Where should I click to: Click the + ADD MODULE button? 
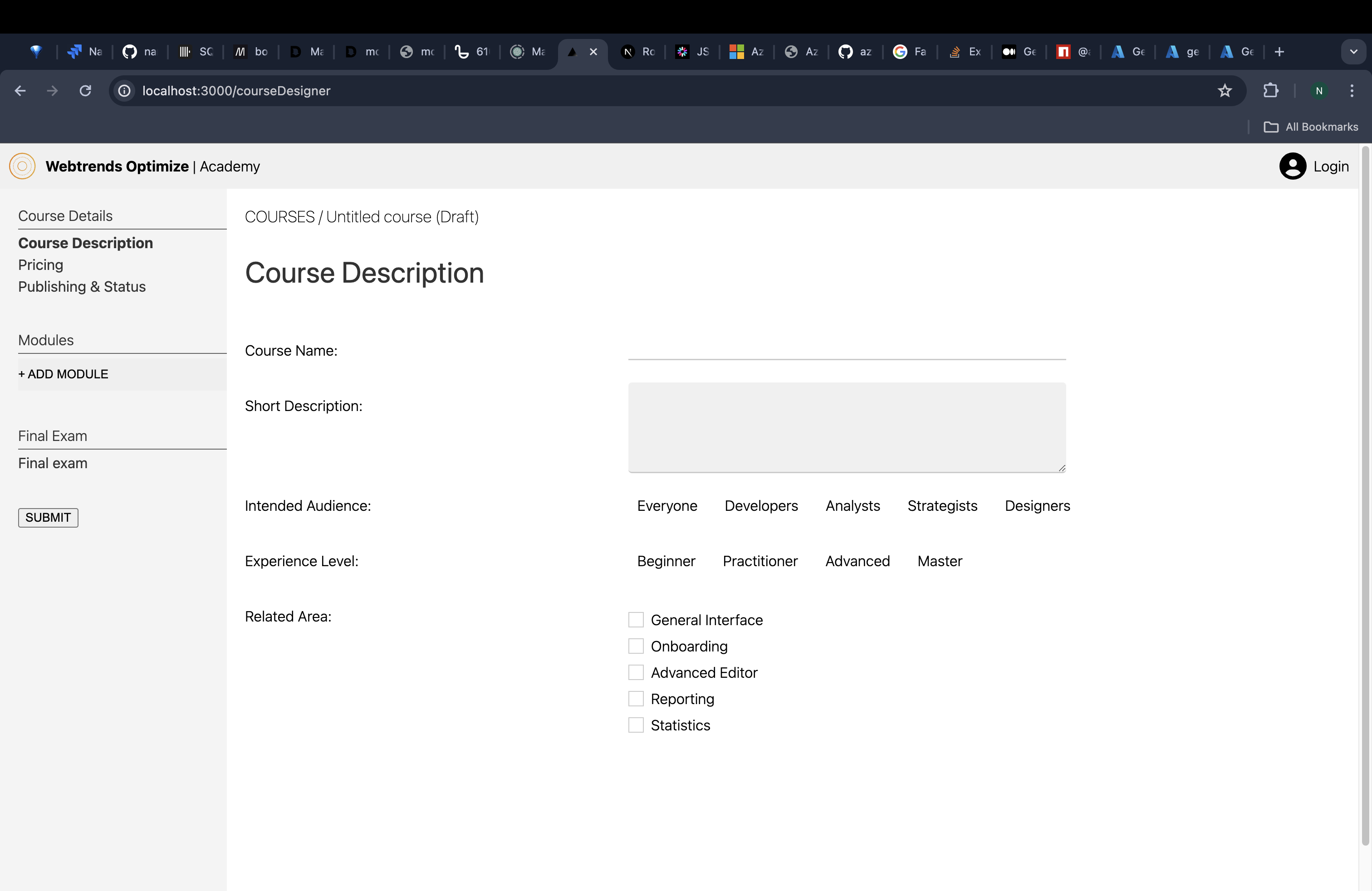122,375
